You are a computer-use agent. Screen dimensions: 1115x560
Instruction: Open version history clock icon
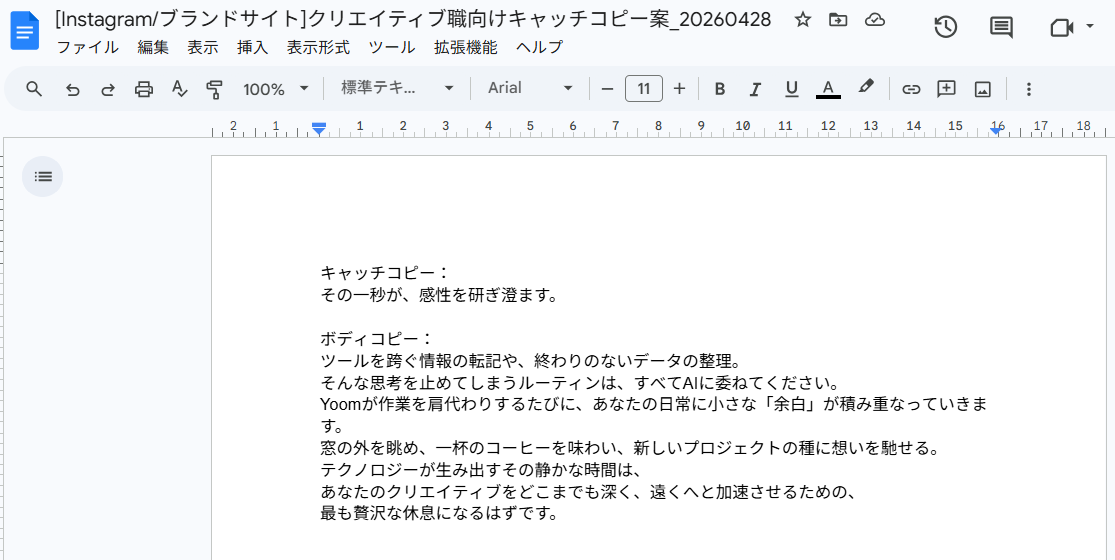[945, 28]
